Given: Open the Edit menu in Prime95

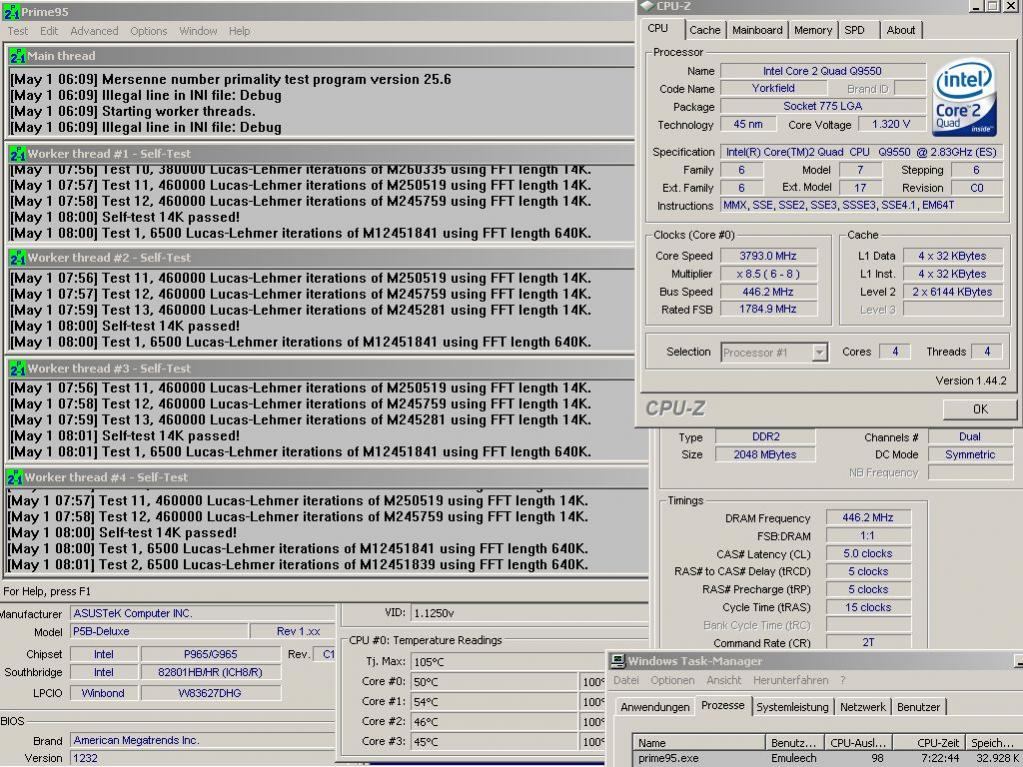Looking at the screenshot, I should (x=49, y=31).
